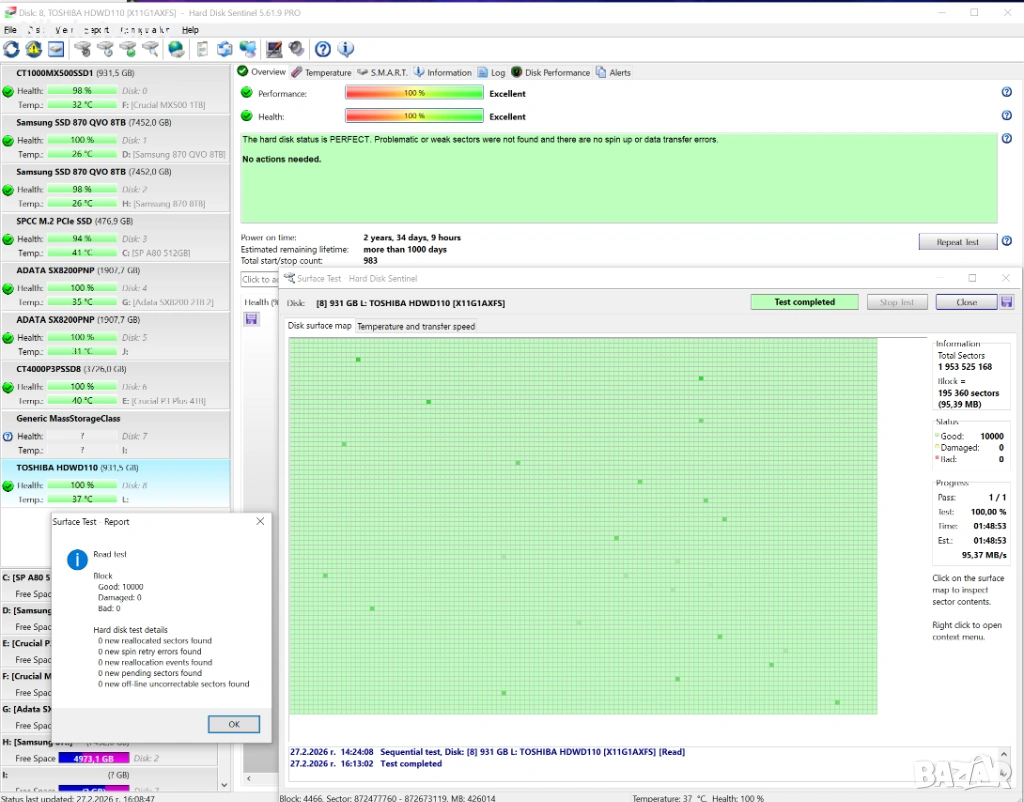Click the Repeat test button
The width and height of the screenshot is (1024, 802).
click(957, 242)
